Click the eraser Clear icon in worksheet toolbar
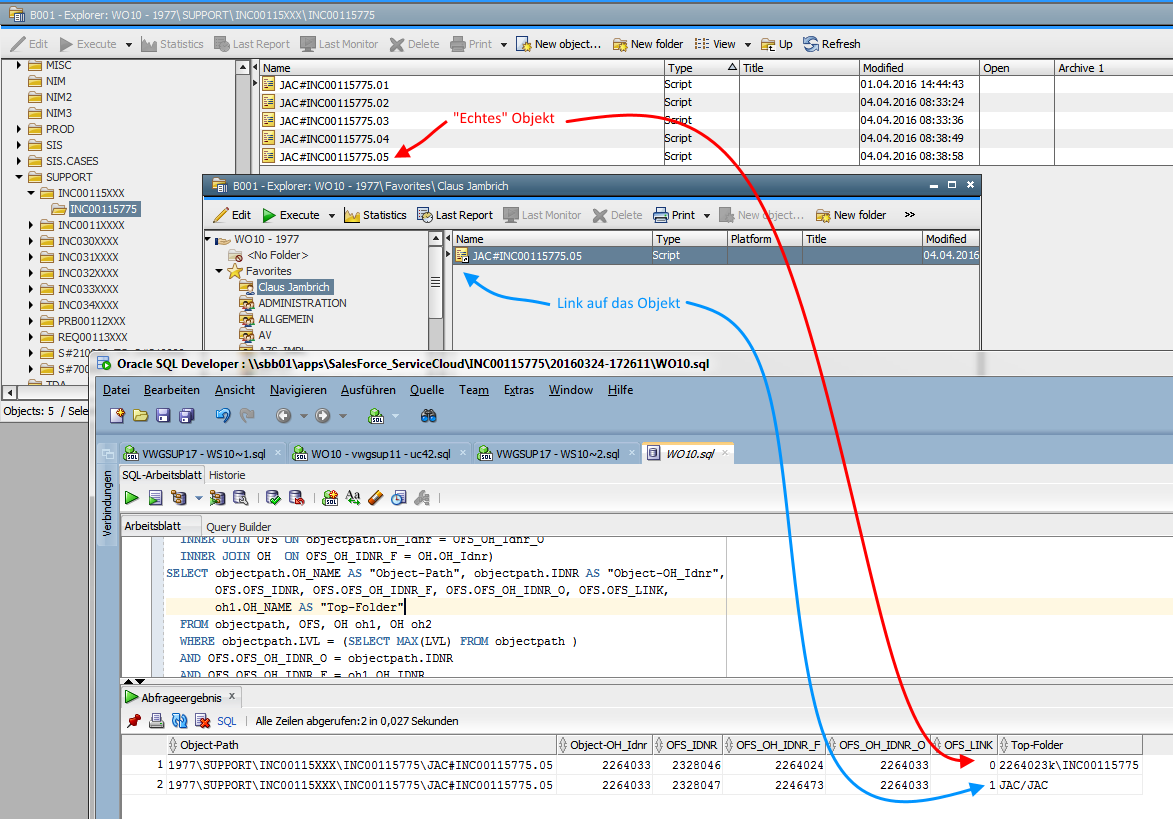This screenshot has width=1173, height=819. tap(376, 498)
